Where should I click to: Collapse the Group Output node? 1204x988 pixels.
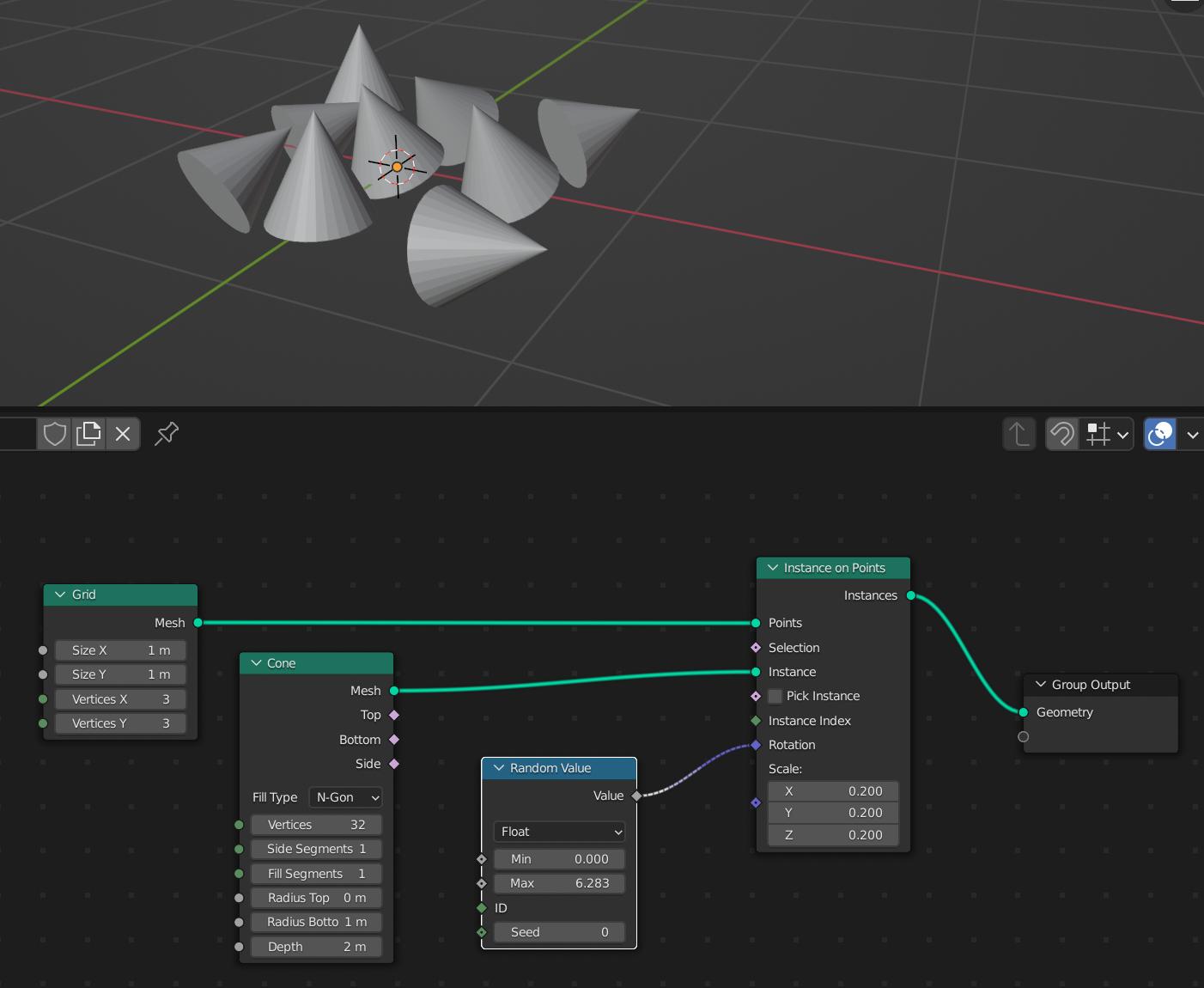1041,685
